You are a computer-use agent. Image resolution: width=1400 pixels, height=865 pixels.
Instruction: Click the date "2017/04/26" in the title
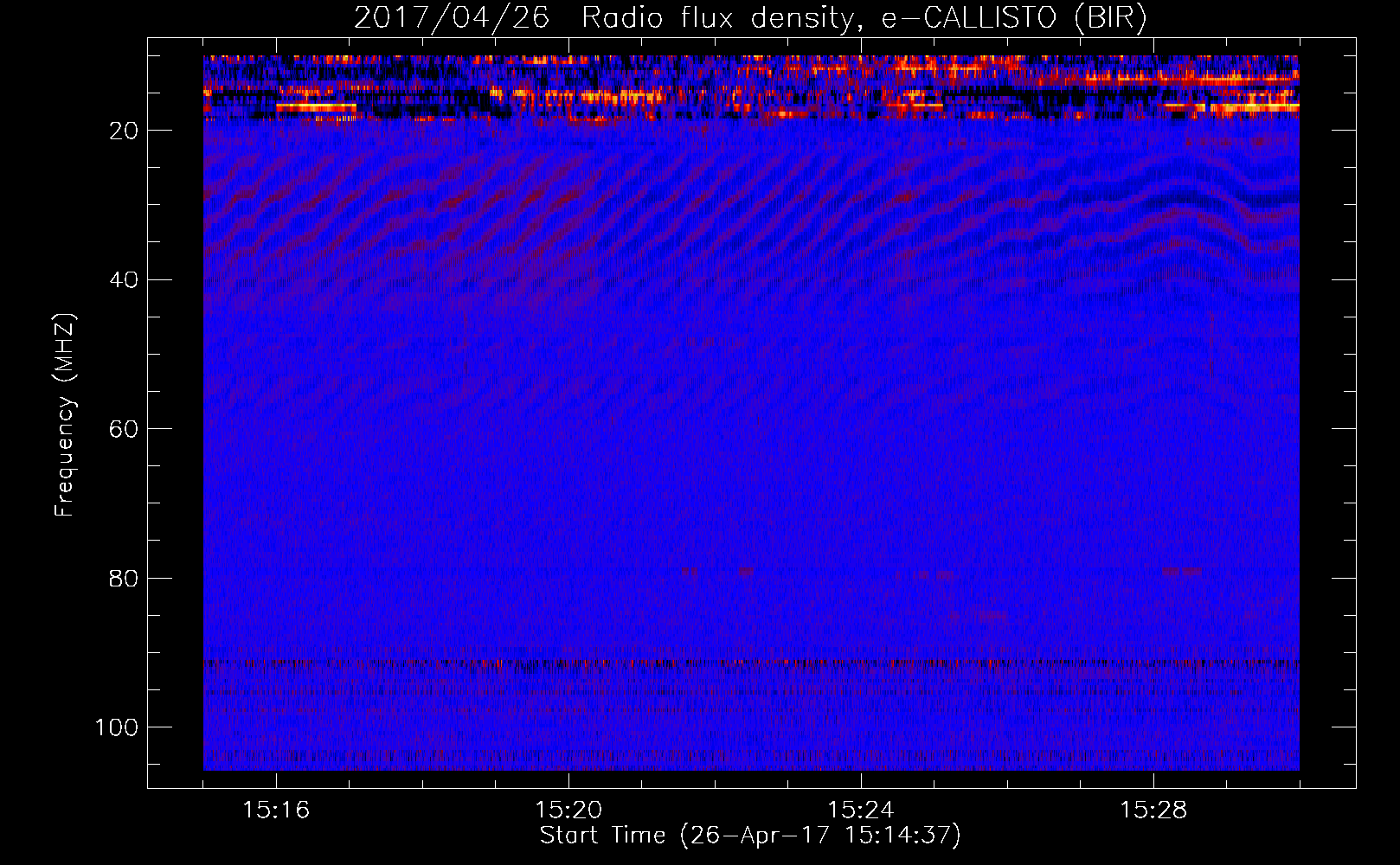[x=452, y=18]
